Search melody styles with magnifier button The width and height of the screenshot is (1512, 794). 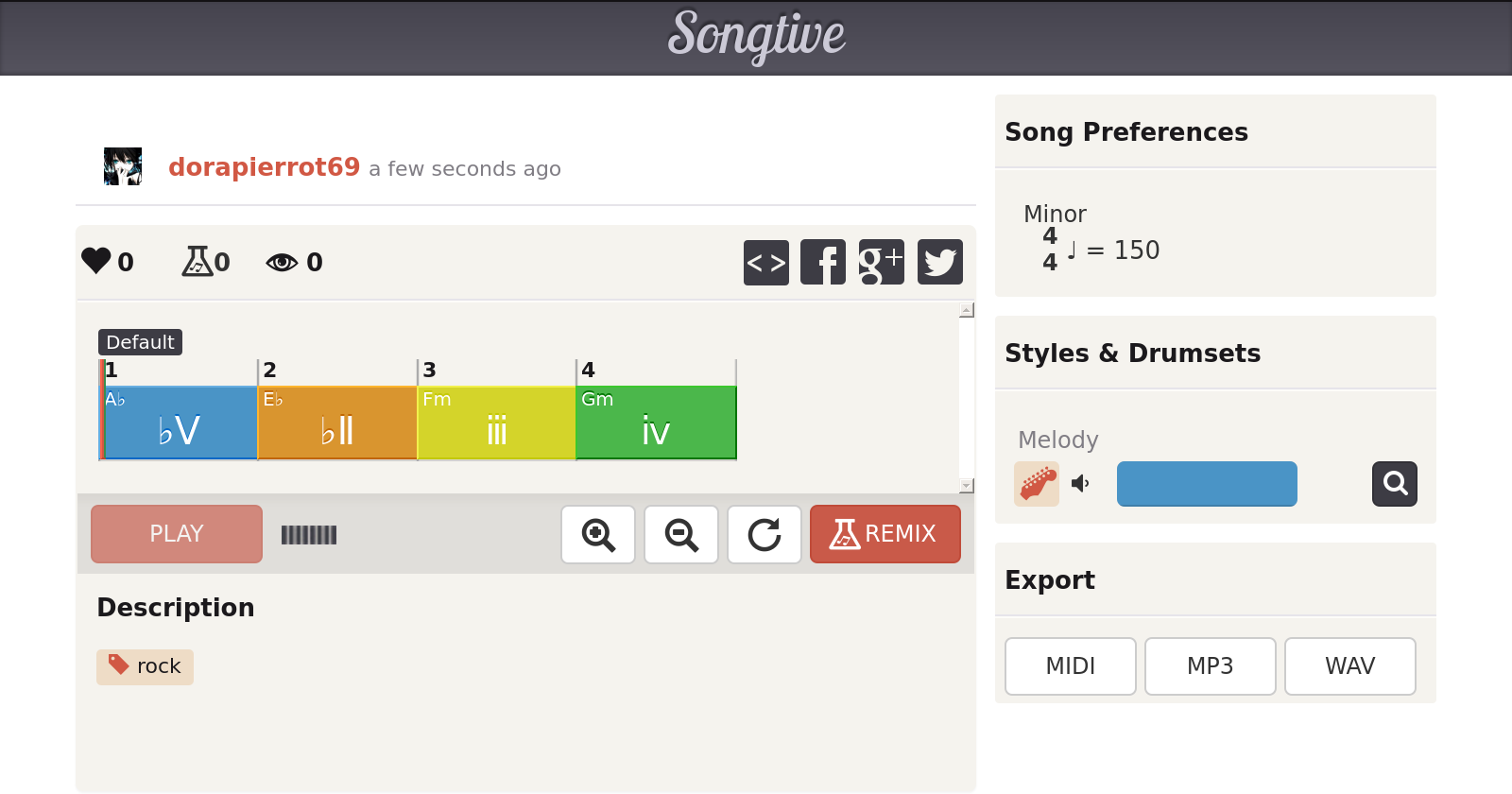(1394, 484)
